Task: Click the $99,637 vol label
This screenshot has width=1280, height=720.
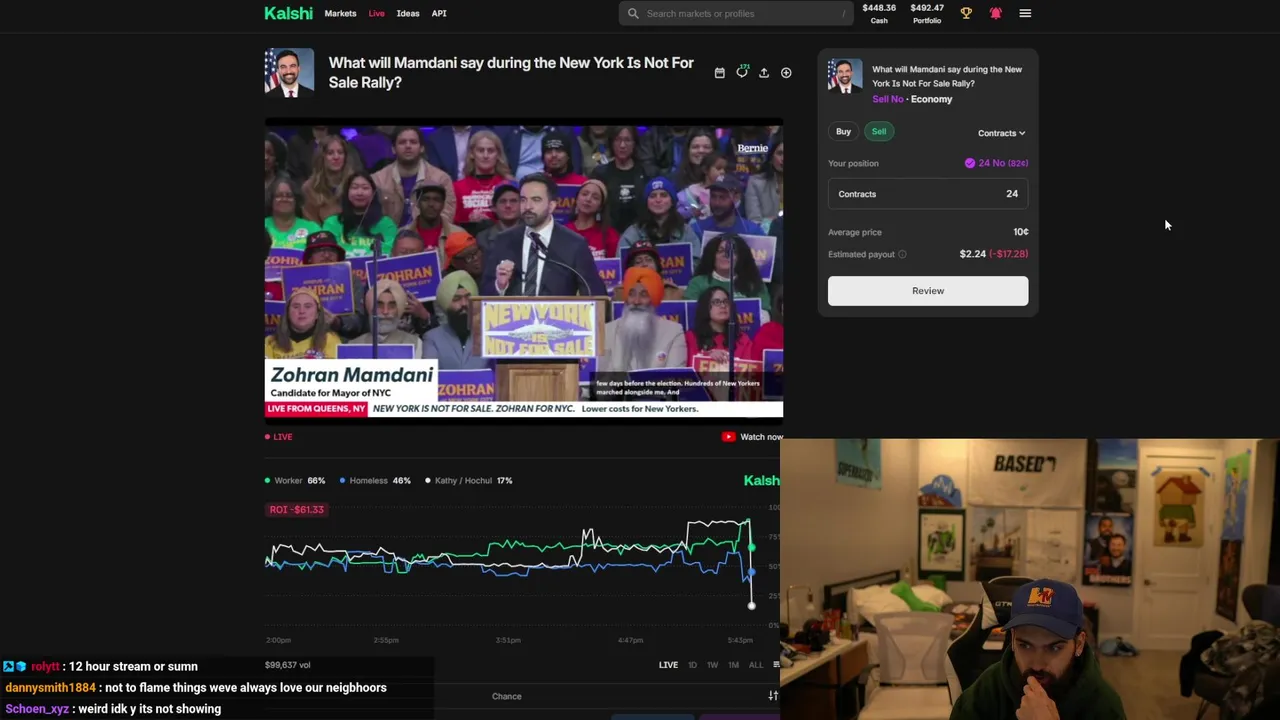Action: (287, 665)
